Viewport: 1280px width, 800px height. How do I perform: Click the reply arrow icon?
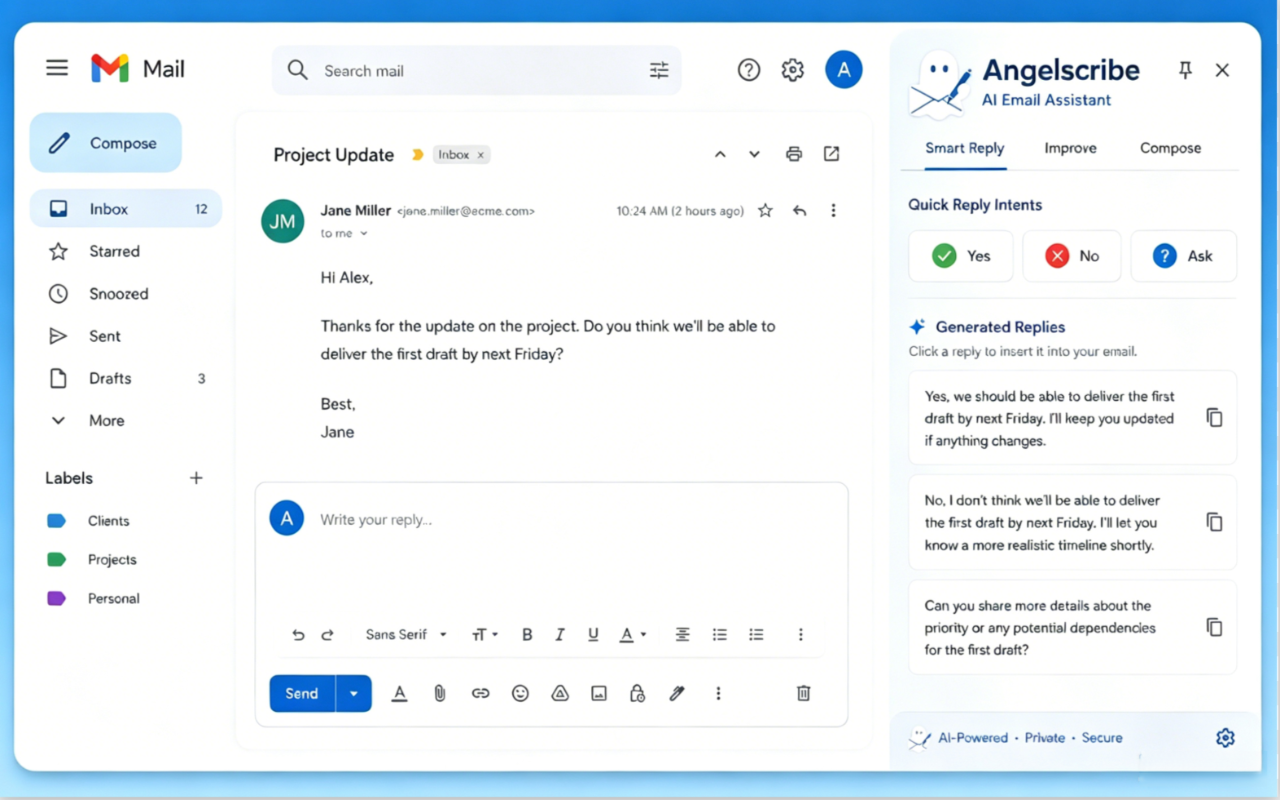pos(799,211)
